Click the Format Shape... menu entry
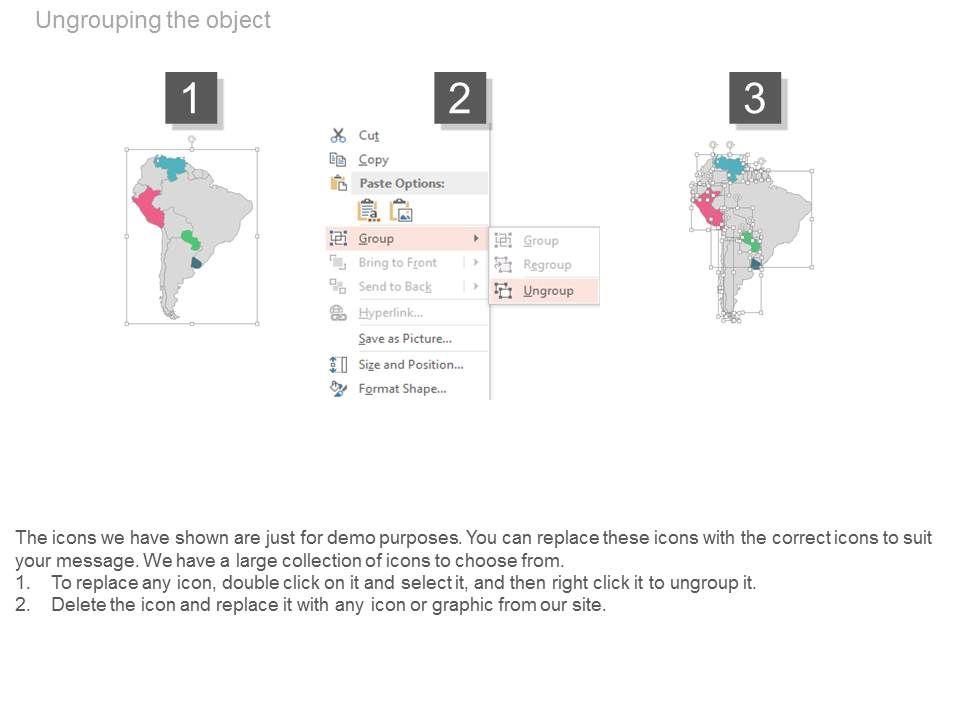Viewport: 960px width, 720px height. pos(402,388)
